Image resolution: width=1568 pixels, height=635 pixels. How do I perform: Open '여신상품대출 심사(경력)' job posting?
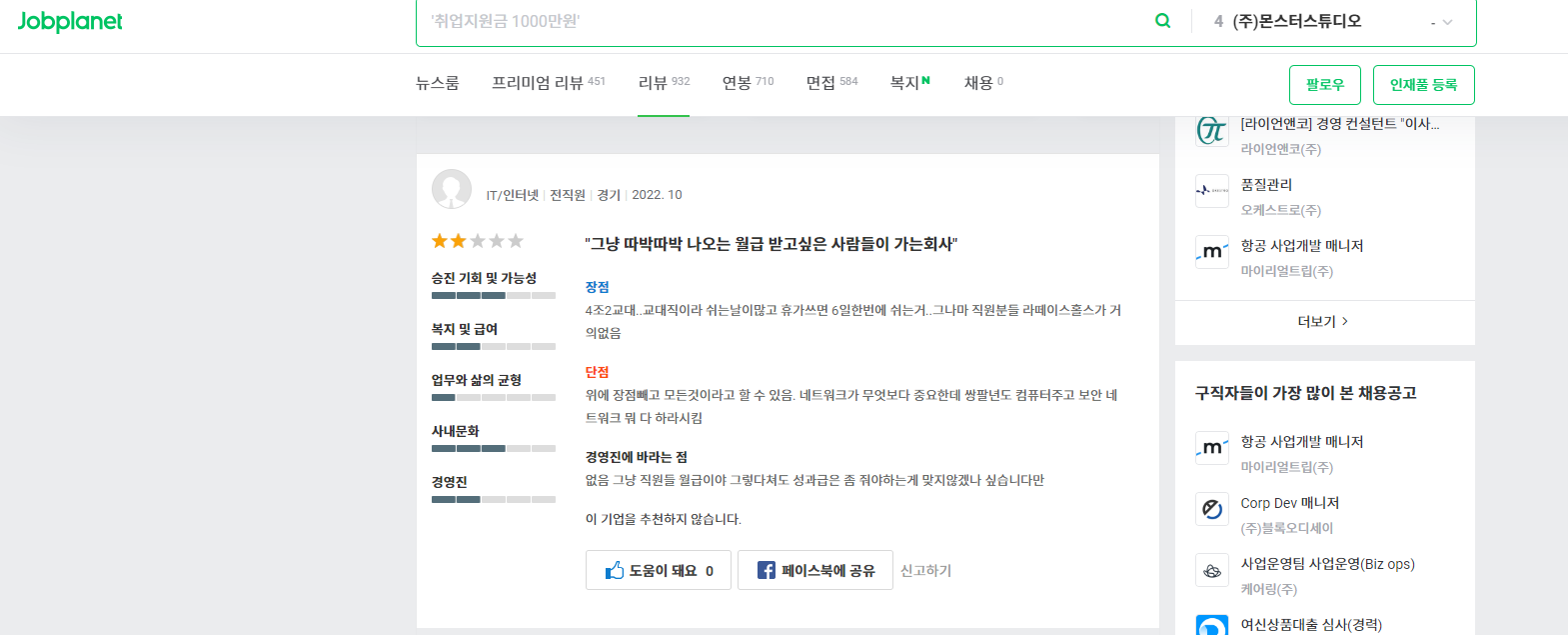(1311, 625)
